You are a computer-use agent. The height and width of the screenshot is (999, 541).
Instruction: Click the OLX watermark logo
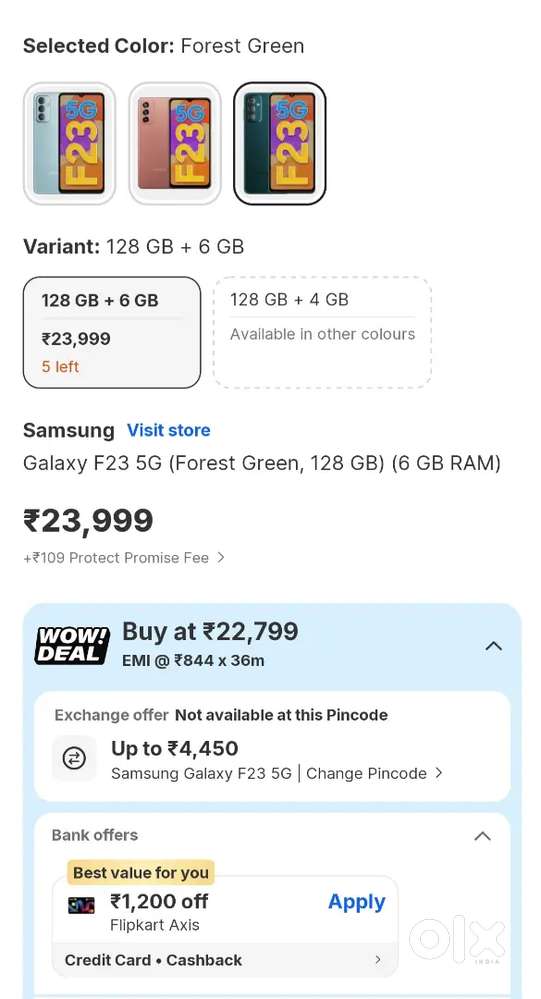(458, 940)
